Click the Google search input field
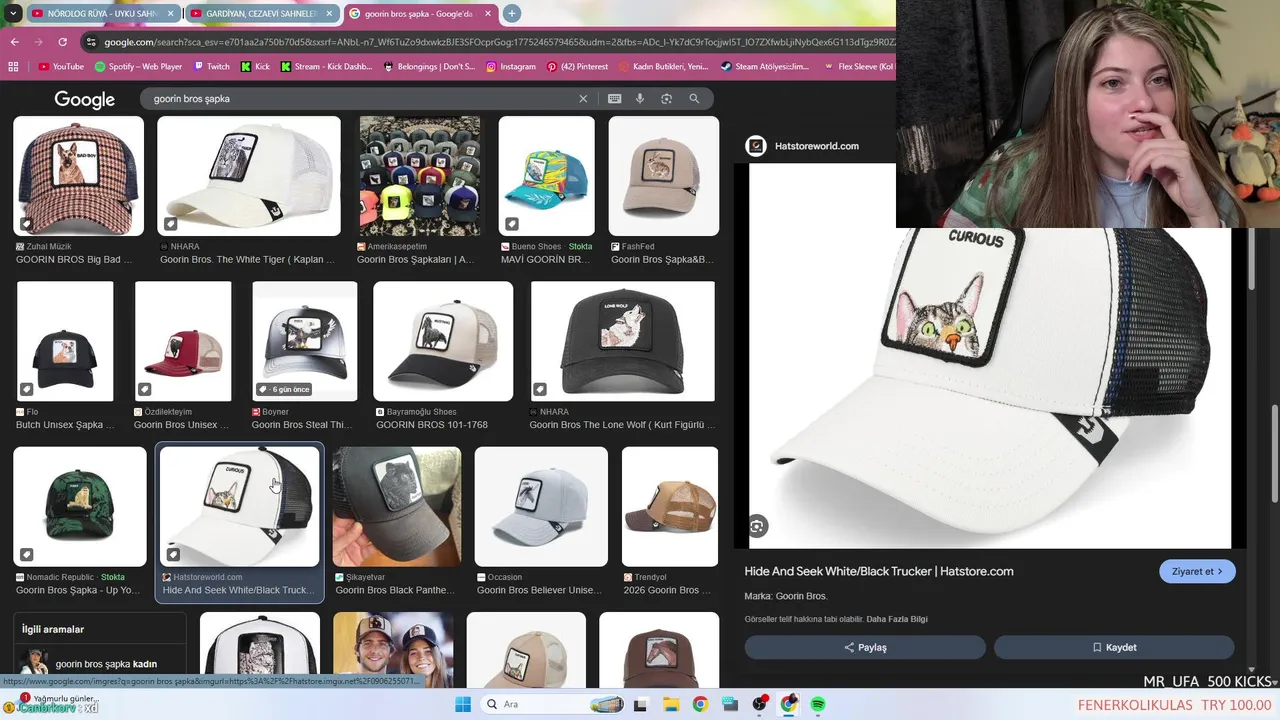Viewport: 1280px width, 720px height. [x=360, y=99]
